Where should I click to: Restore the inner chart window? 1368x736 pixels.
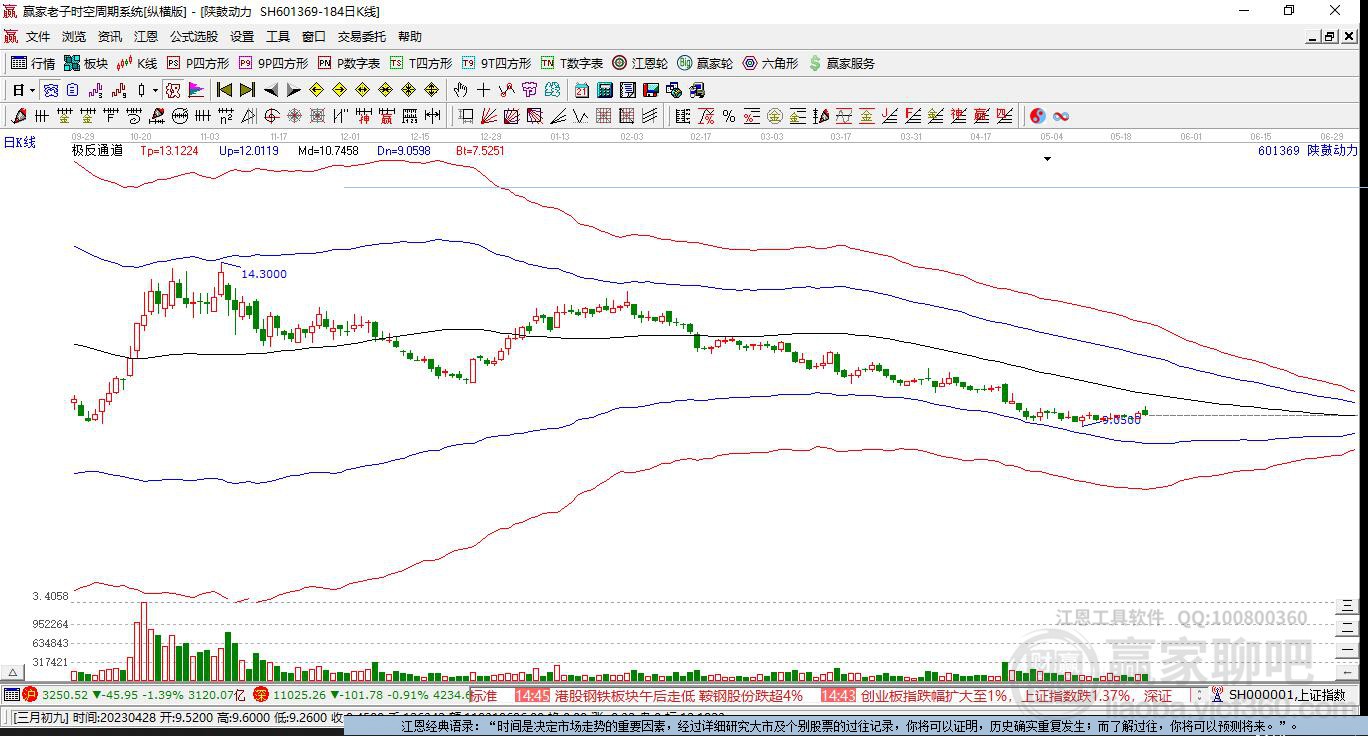[1330, 37]
